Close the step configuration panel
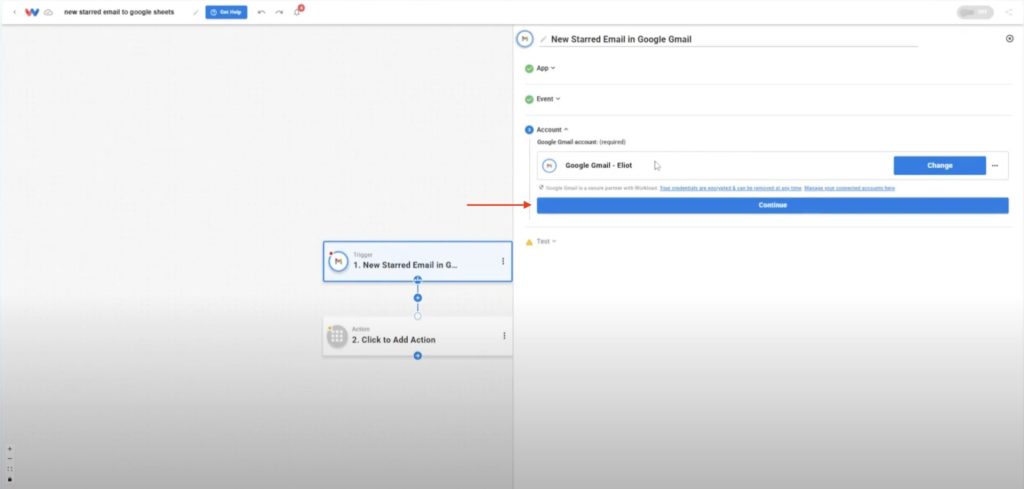Viewport: 1024px width, 489px height. pos(1010,39)
